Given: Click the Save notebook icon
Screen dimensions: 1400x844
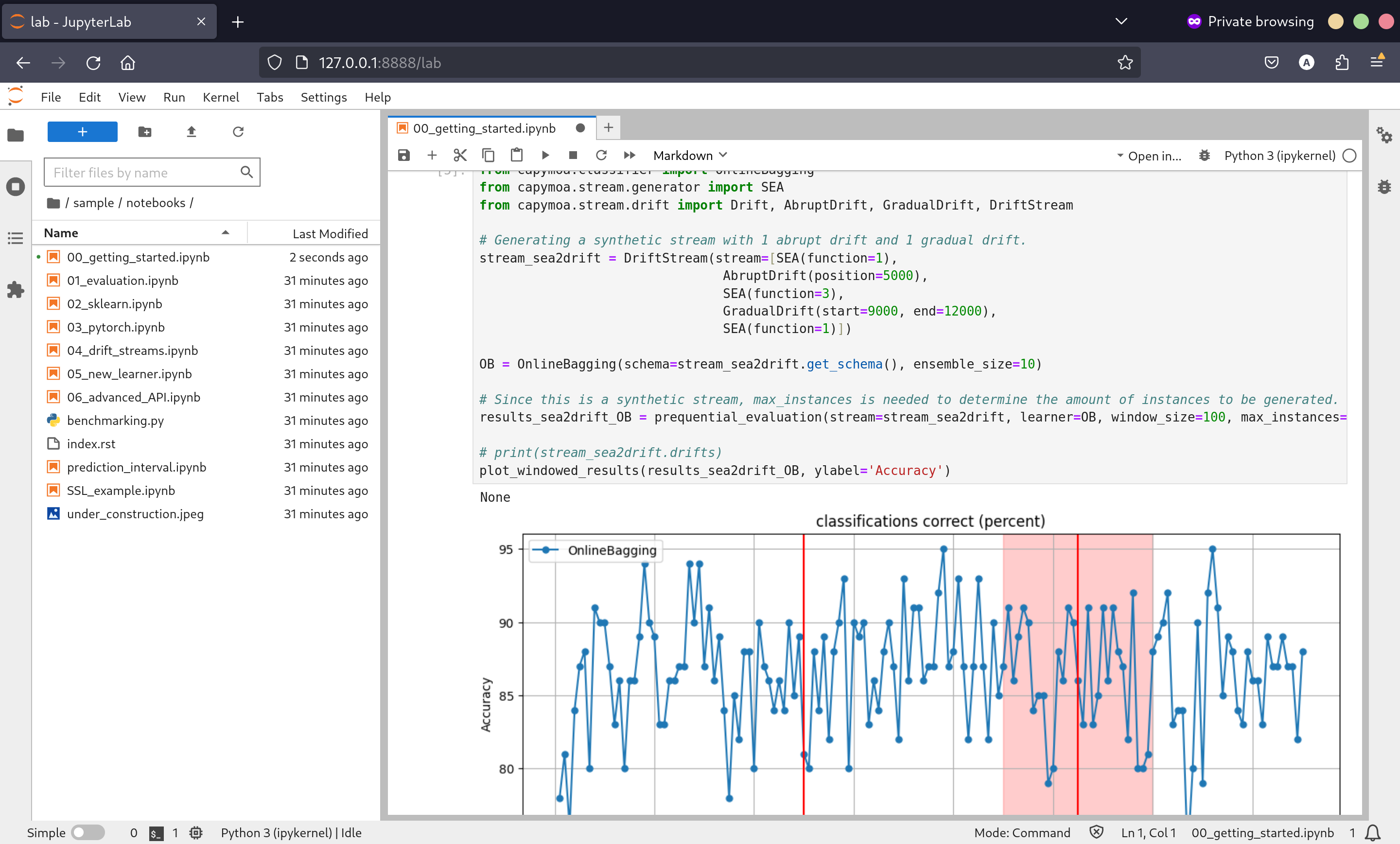Looking at the screenshot, I should pos(403,155).
